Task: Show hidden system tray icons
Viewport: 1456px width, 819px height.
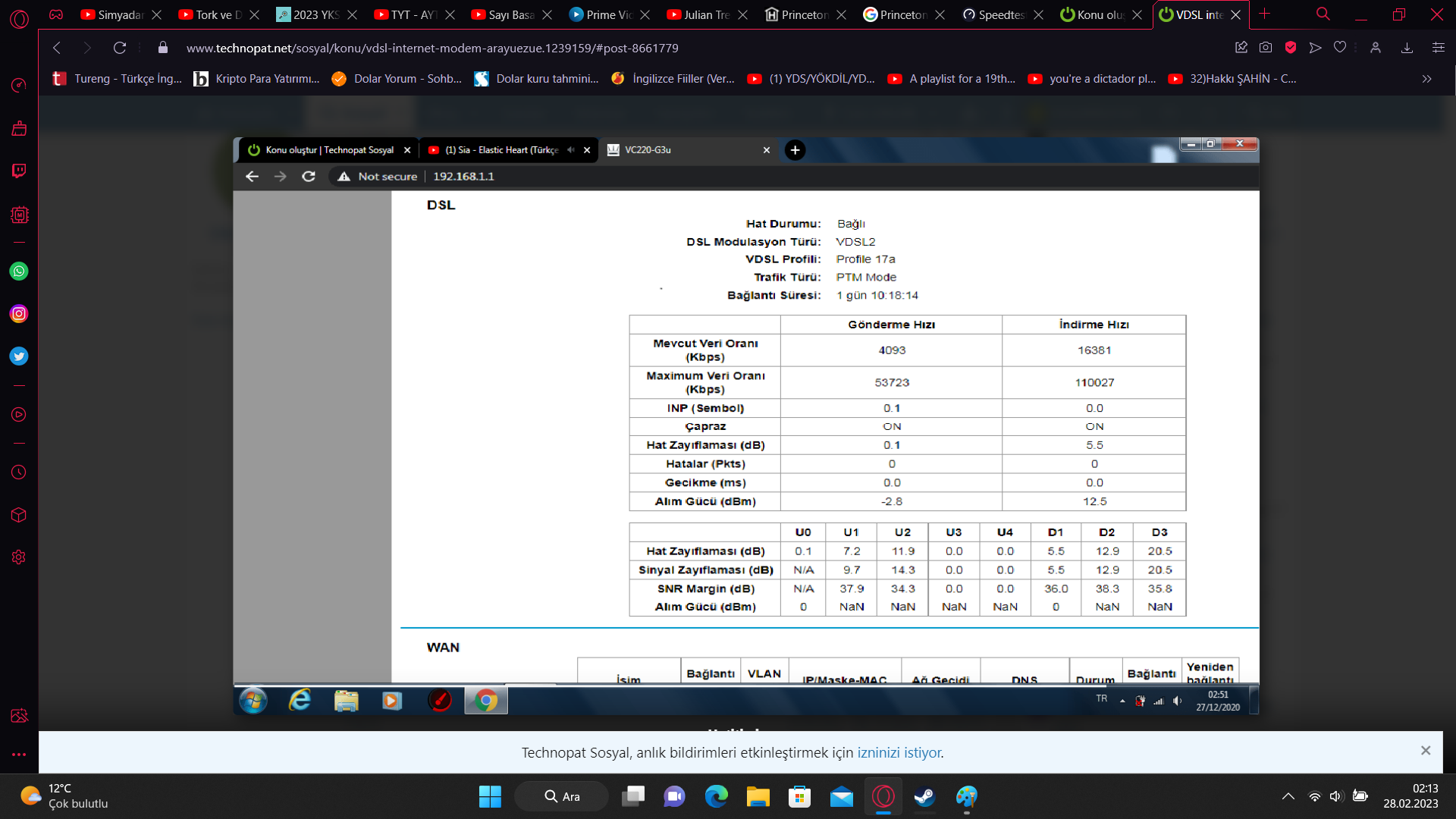Action: click(1288, 796)
